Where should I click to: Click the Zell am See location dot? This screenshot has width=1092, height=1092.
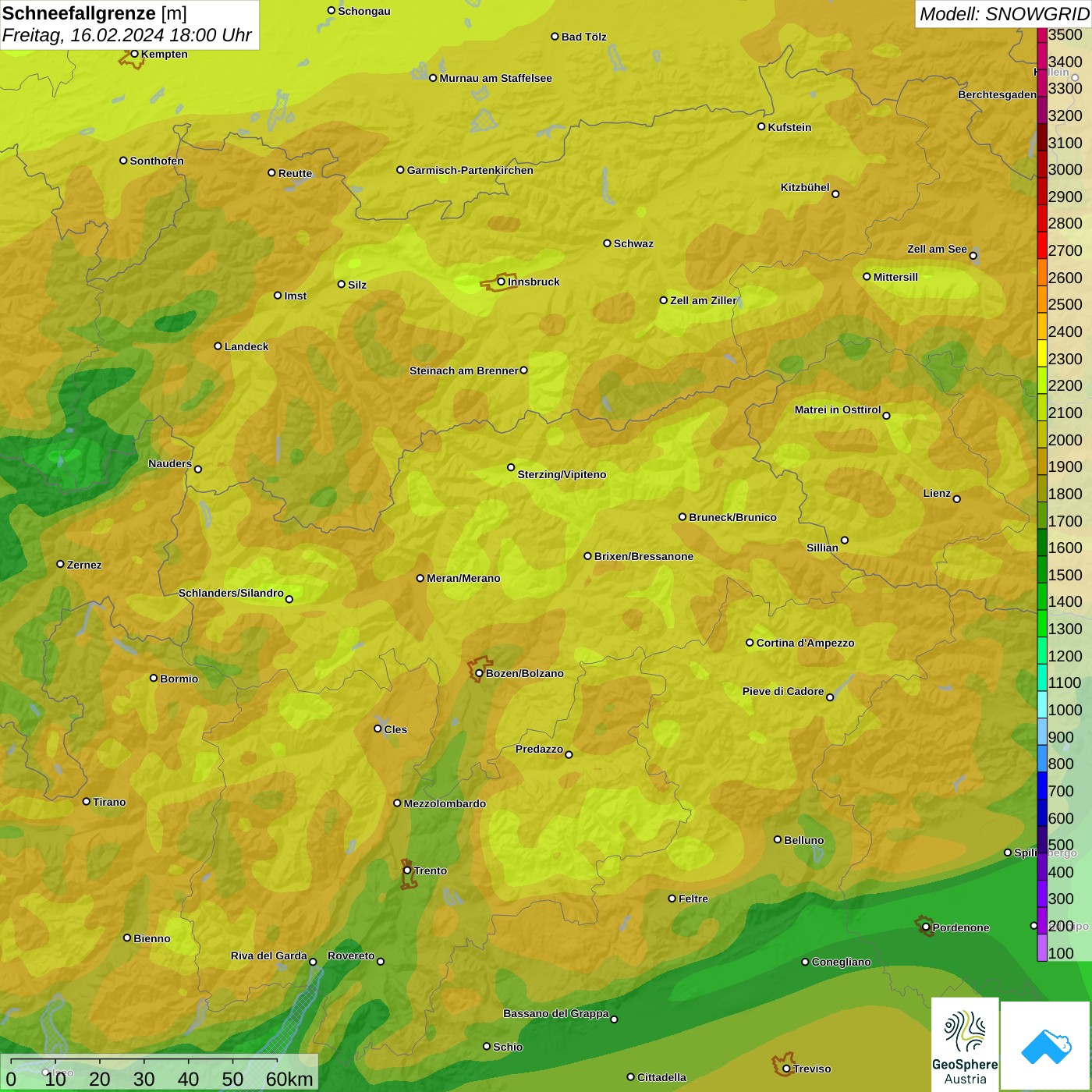973,255
